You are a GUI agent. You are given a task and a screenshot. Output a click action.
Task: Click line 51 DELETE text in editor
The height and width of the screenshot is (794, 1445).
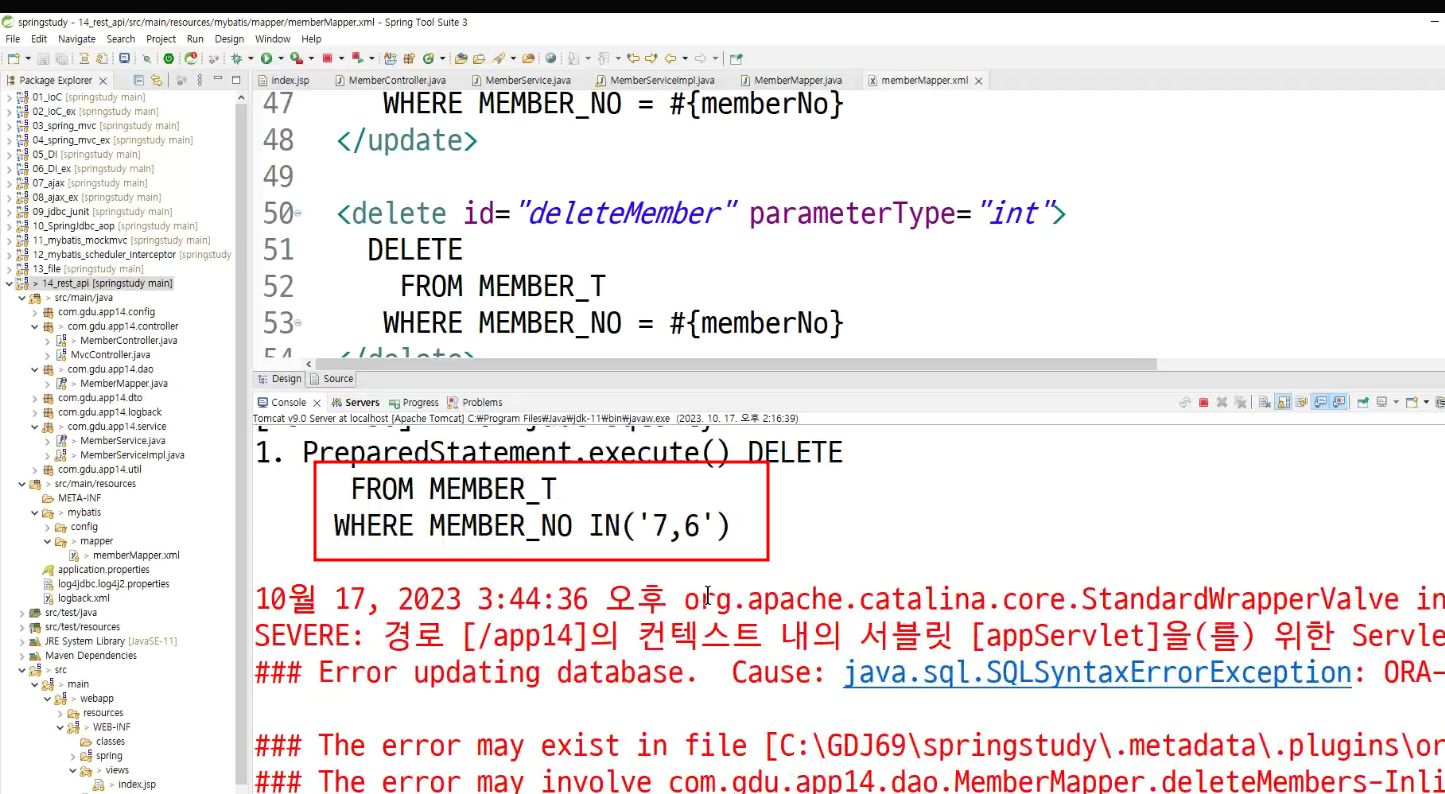415,250
